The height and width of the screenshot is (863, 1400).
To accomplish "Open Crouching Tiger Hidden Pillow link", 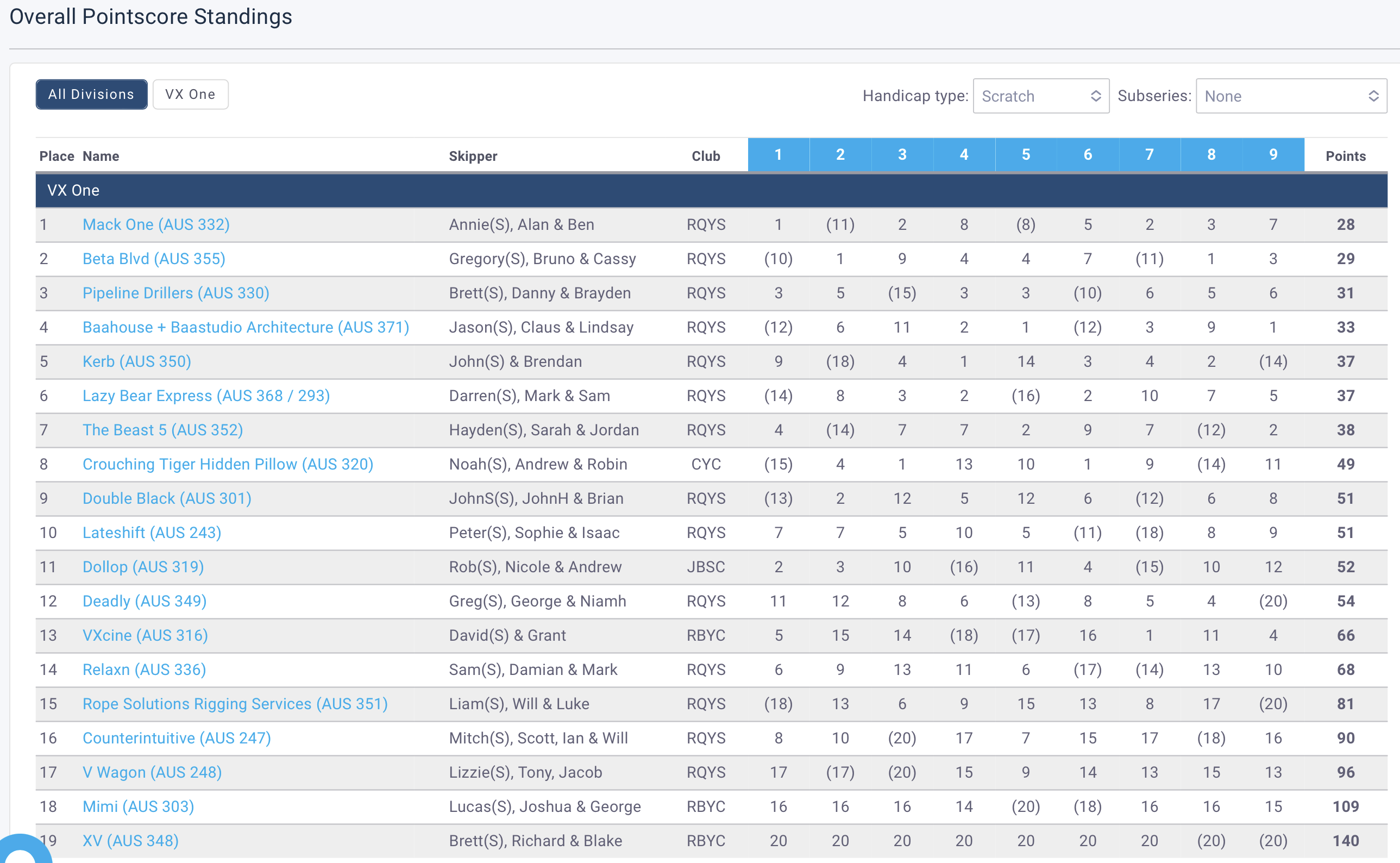I will [x=228, y=464].
